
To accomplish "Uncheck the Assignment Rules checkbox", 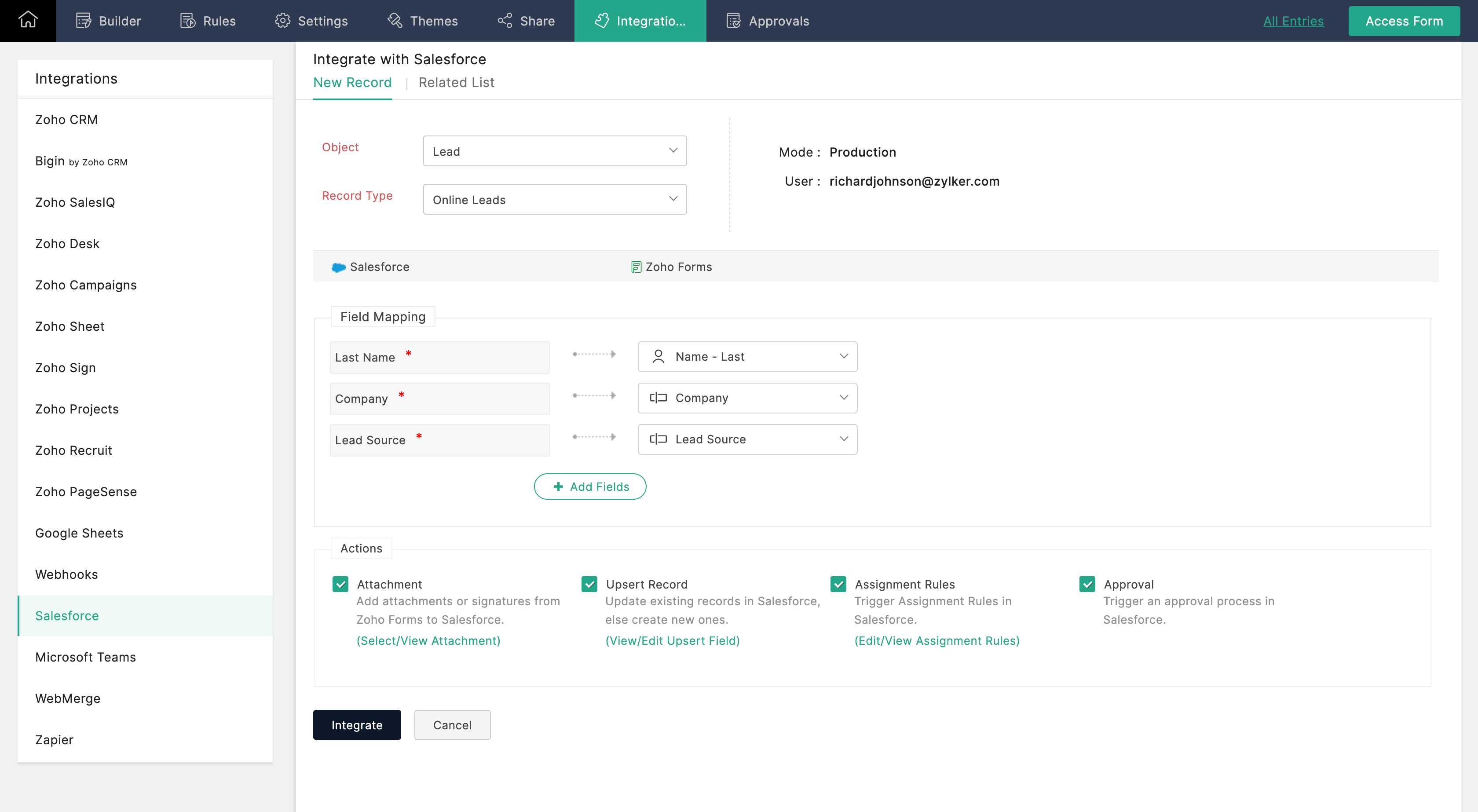I will click(838, 584).
